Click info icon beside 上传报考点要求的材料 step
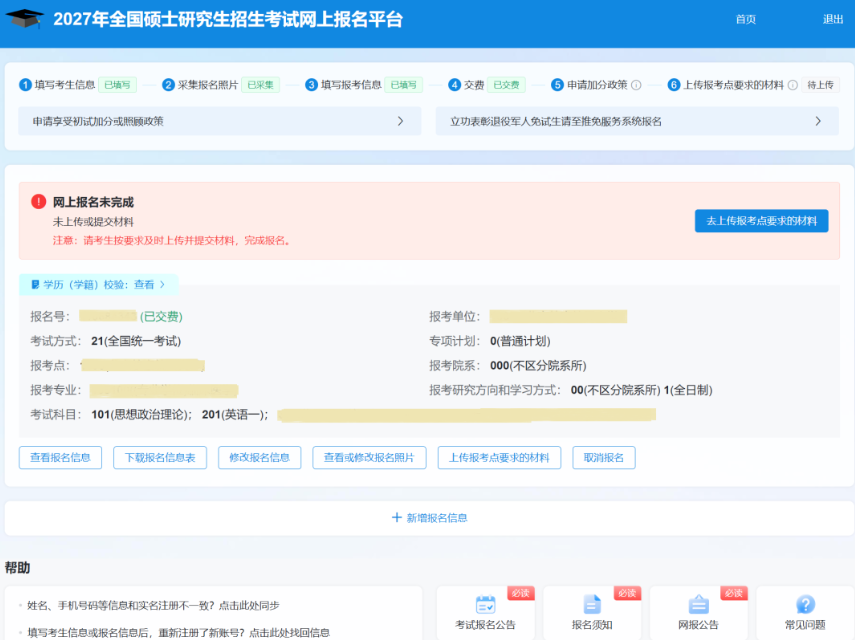This screenshot has height=640, width=855. (793, 85)
